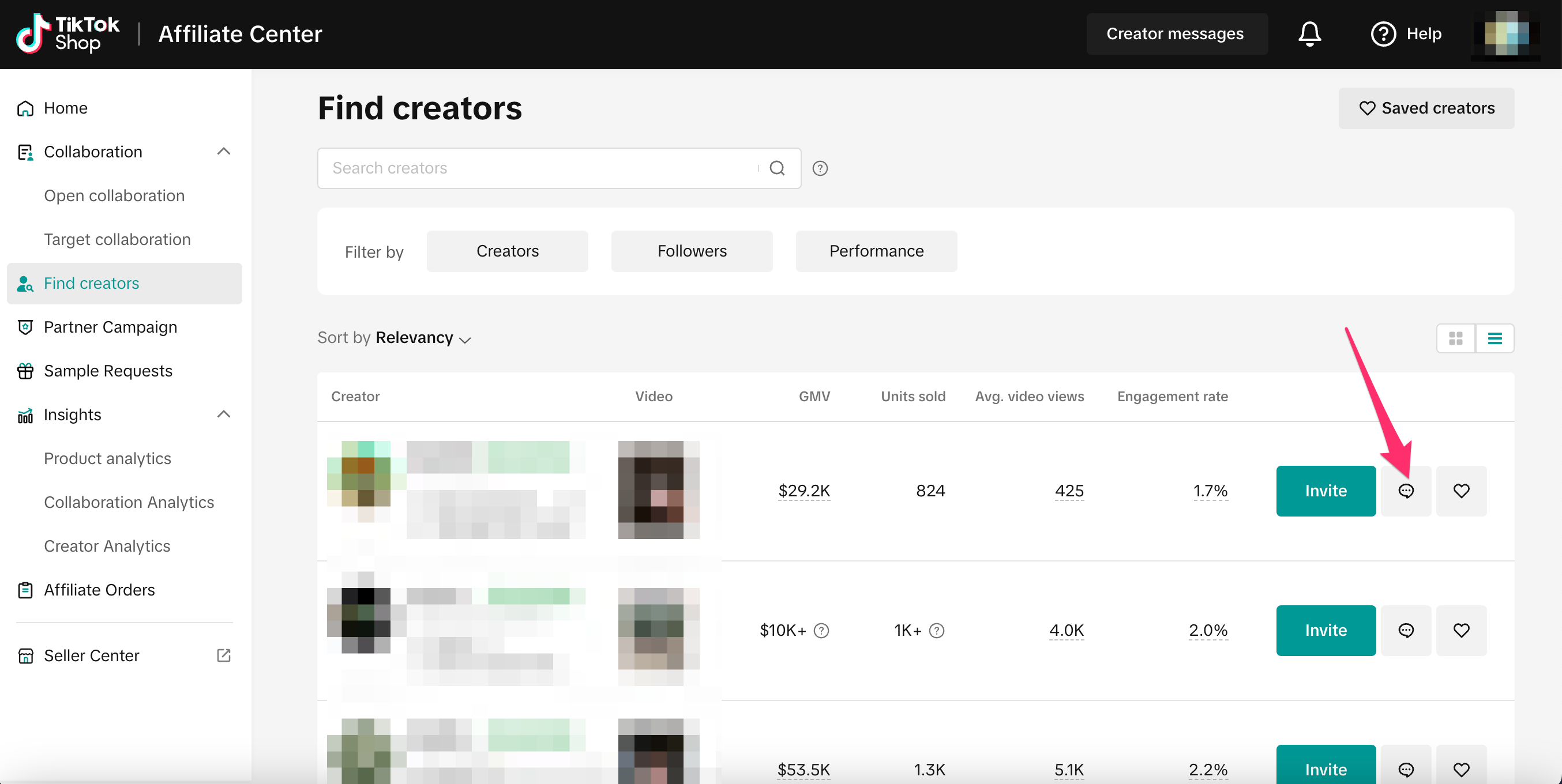Image resolution: width=1562 pixels, height=784 pixels.
Task: Click the help icon beside search box
Action: pyautogui.click(x=820, y=168)
